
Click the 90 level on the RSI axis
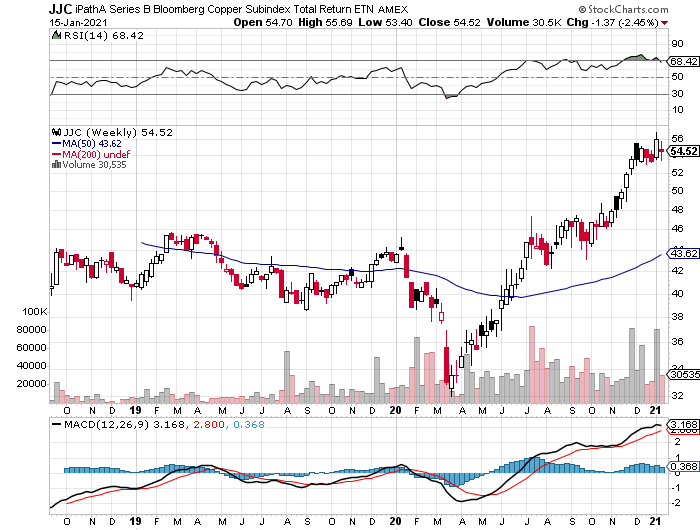pos(677,43)
